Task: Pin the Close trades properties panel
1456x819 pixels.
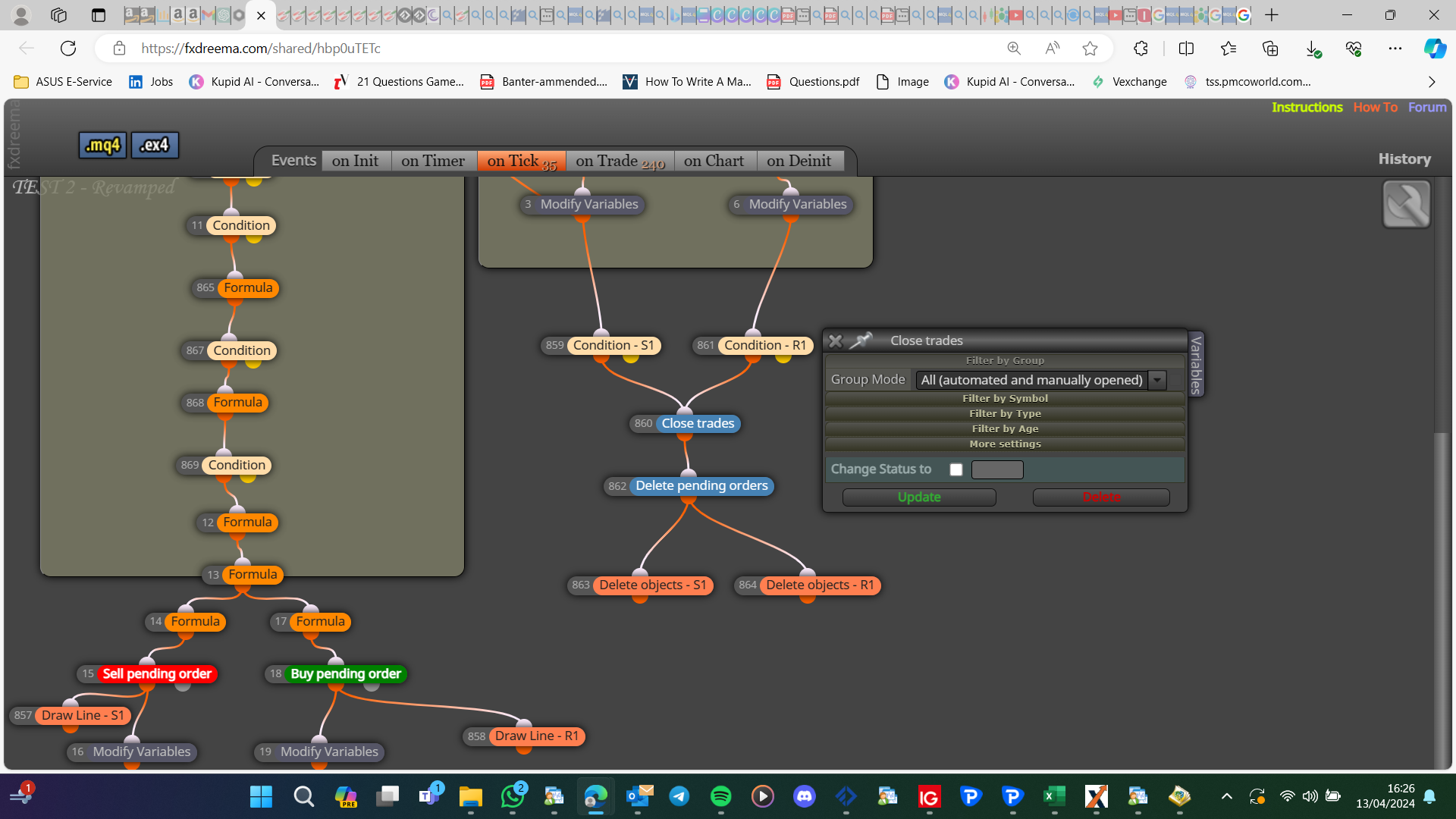Action: pos(861,340)
